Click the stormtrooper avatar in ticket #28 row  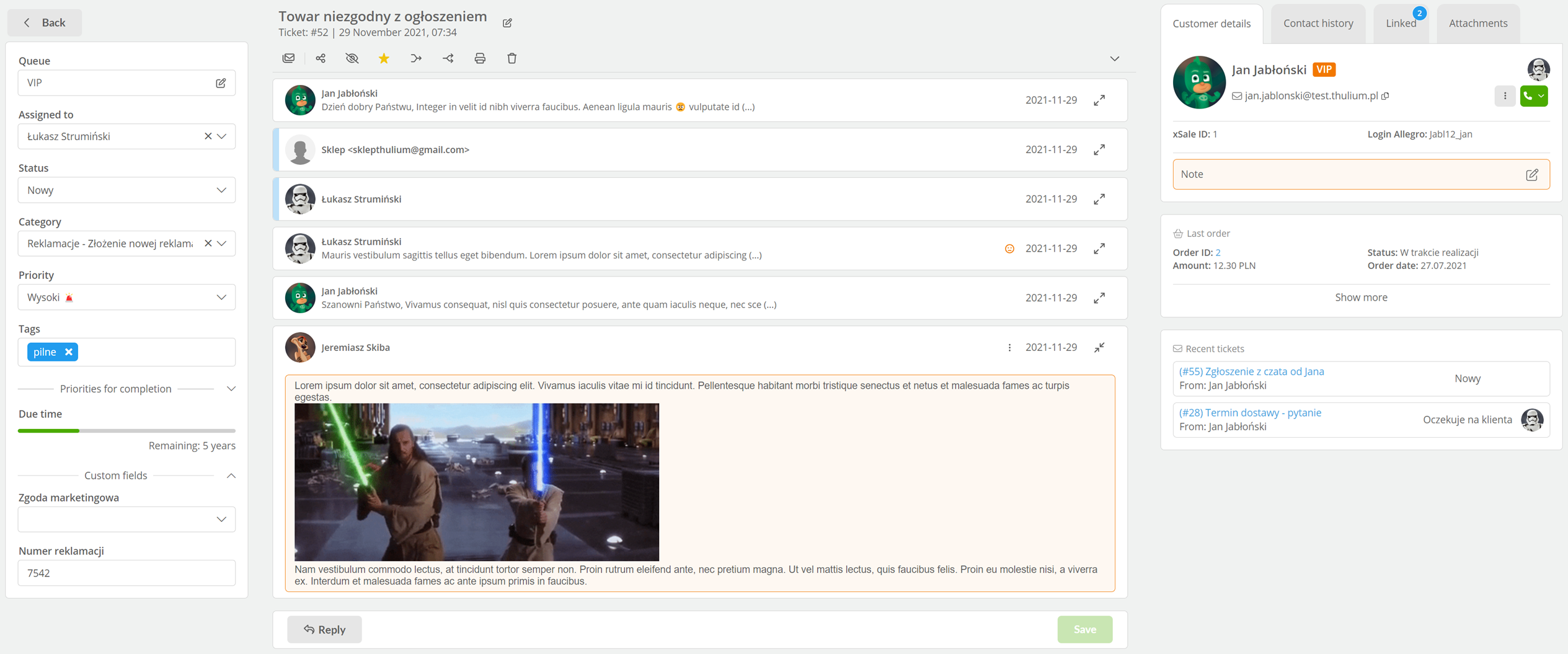pos(1532,420)
